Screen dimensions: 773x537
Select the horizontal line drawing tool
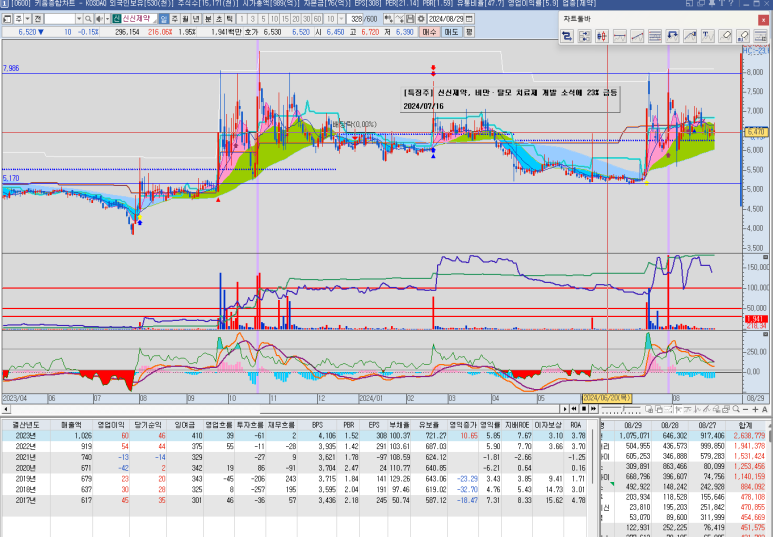[620, 36]
